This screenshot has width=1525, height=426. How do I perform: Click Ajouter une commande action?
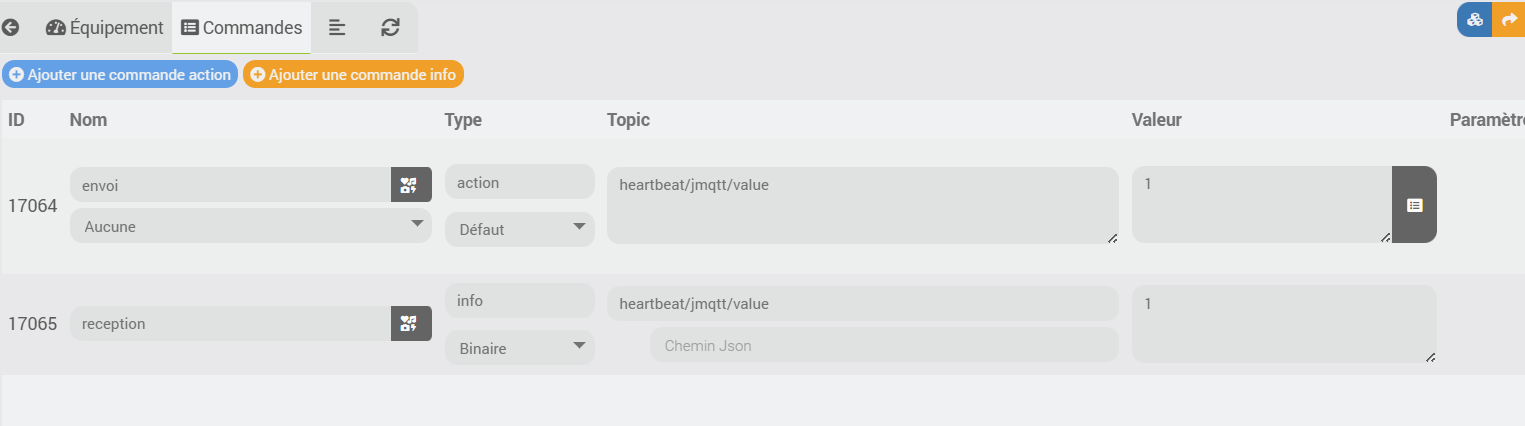(x=120, y=74)
